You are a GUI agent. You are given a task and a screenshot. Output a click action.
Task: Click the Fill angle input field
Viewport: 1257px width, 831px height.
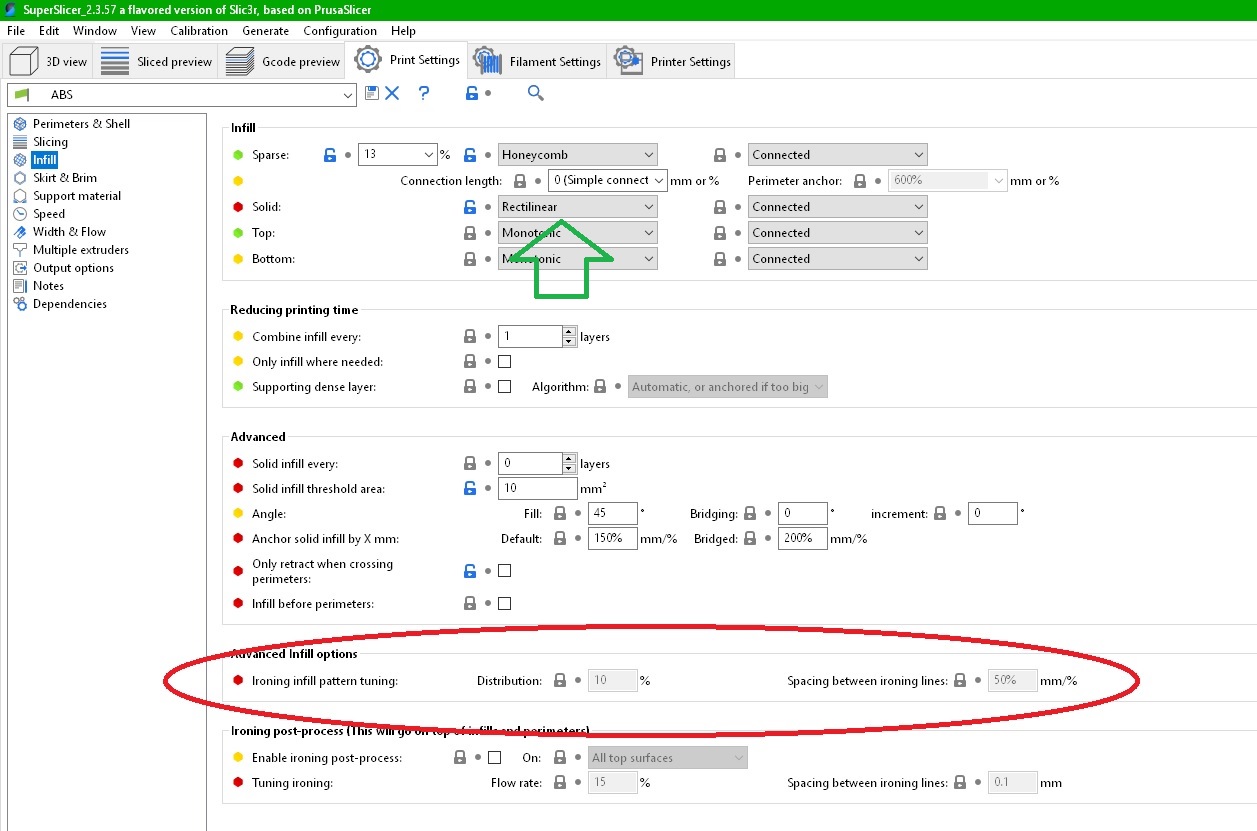tap(613, 514)
